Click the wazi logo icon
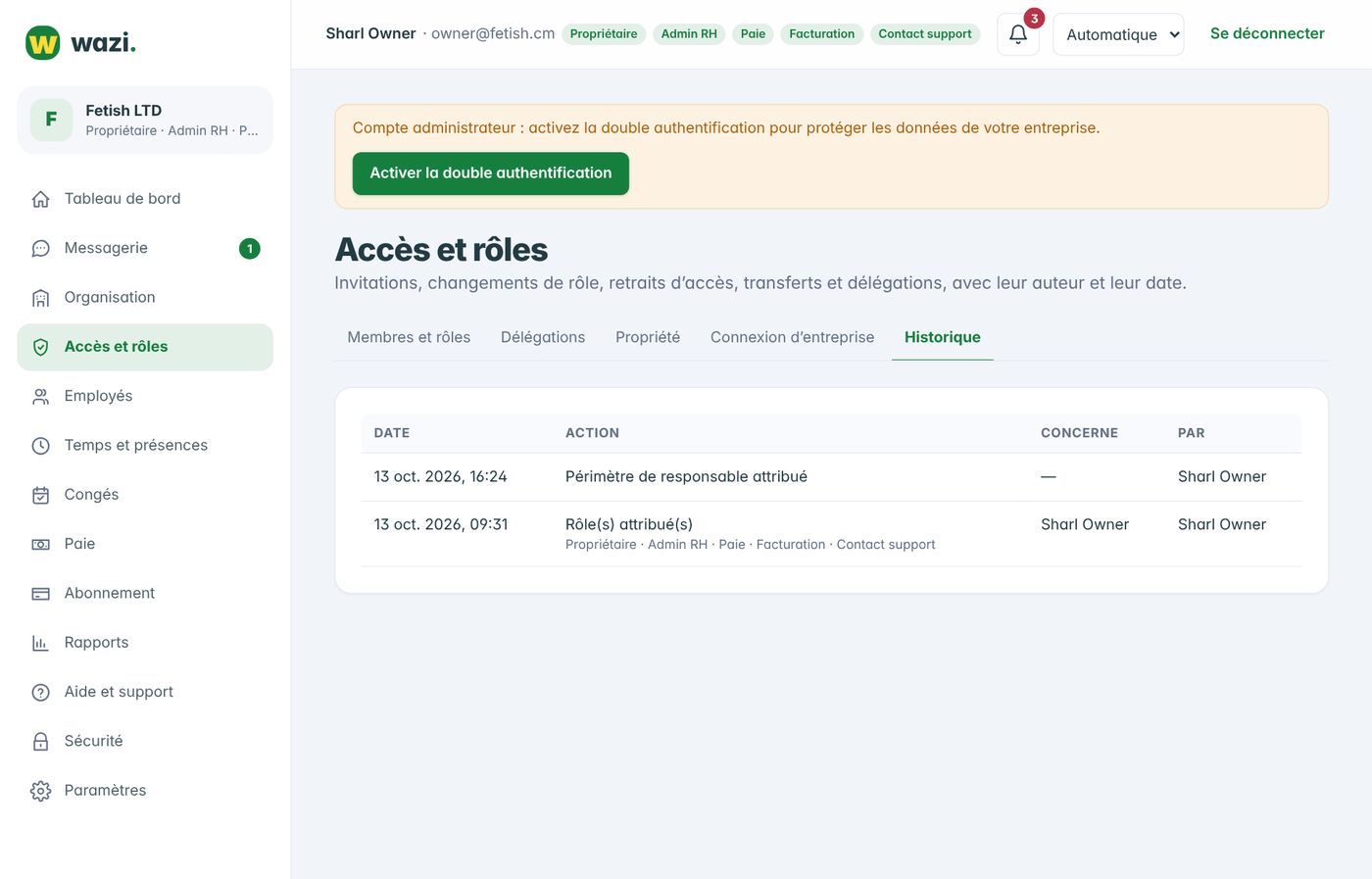1372x879 pixels. click(x=42, y=43)
